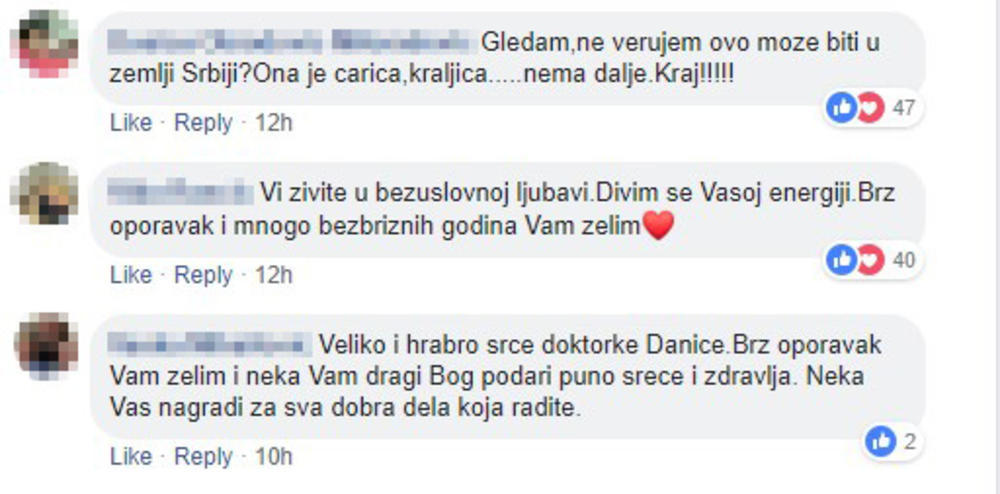
Task: Open the 12h timestamp of second comment
Action: tap(274, 275)
